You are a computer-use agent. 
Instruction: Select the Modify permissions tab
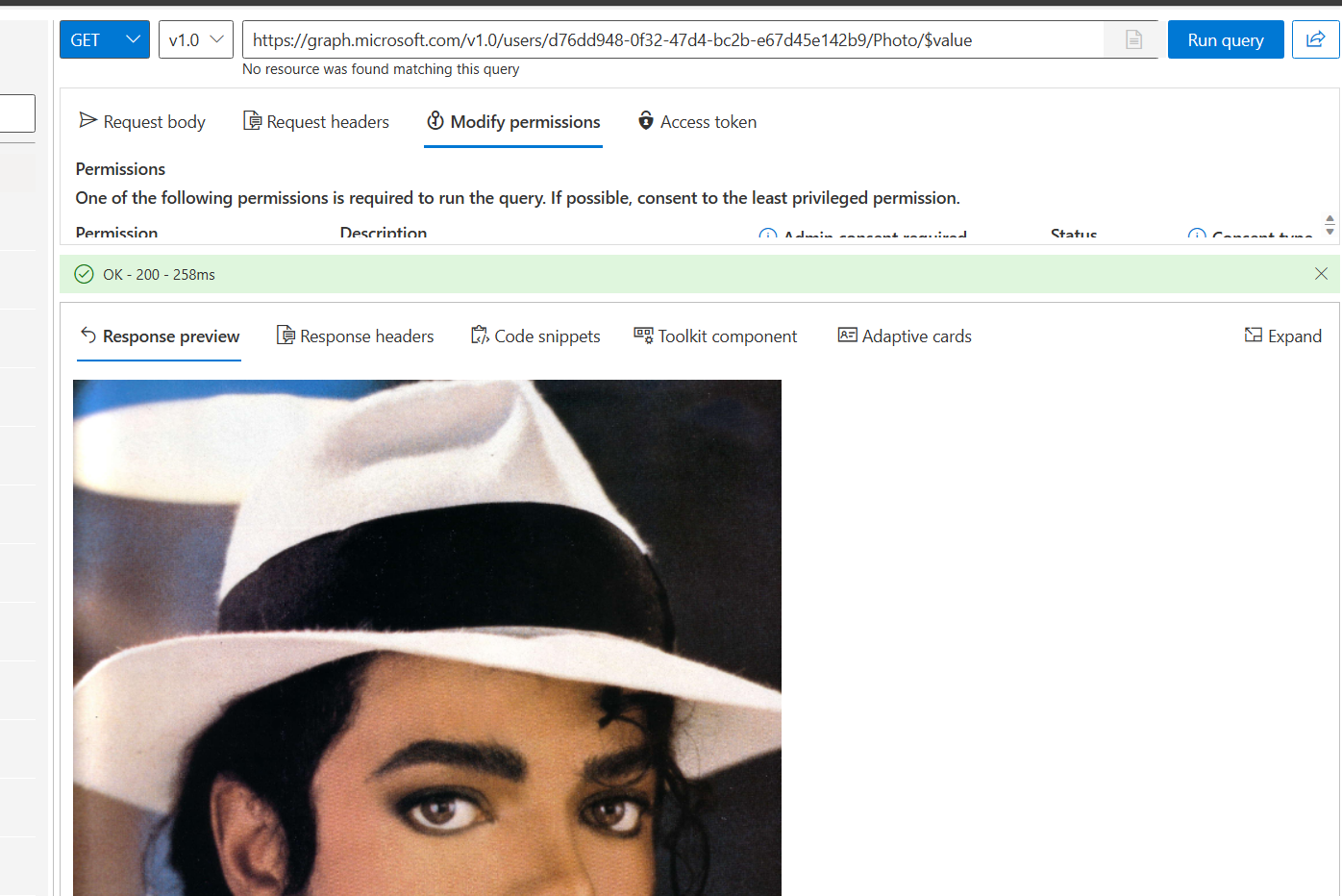pos(513,121)
